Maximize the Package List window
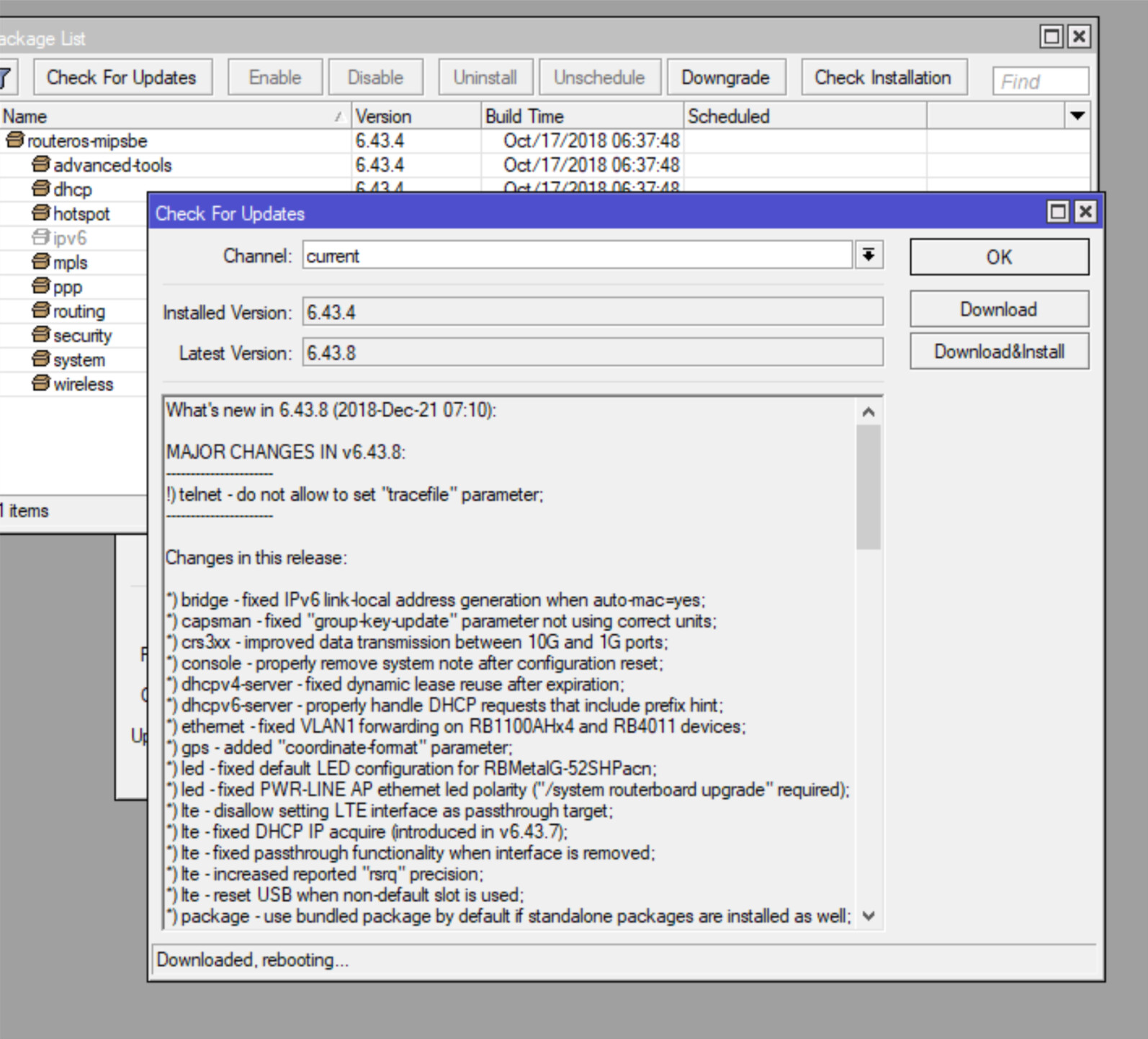Screen dimensions: 1148x1039 pyautogui.click(x=1051, y=37)
